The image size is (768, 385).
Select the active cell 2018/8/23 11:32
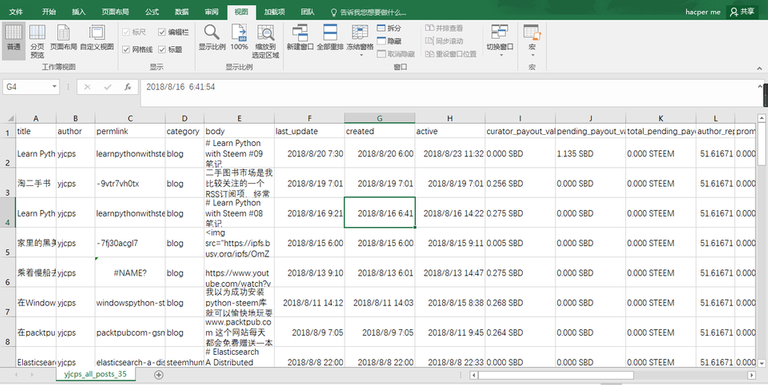click(450, 153)
